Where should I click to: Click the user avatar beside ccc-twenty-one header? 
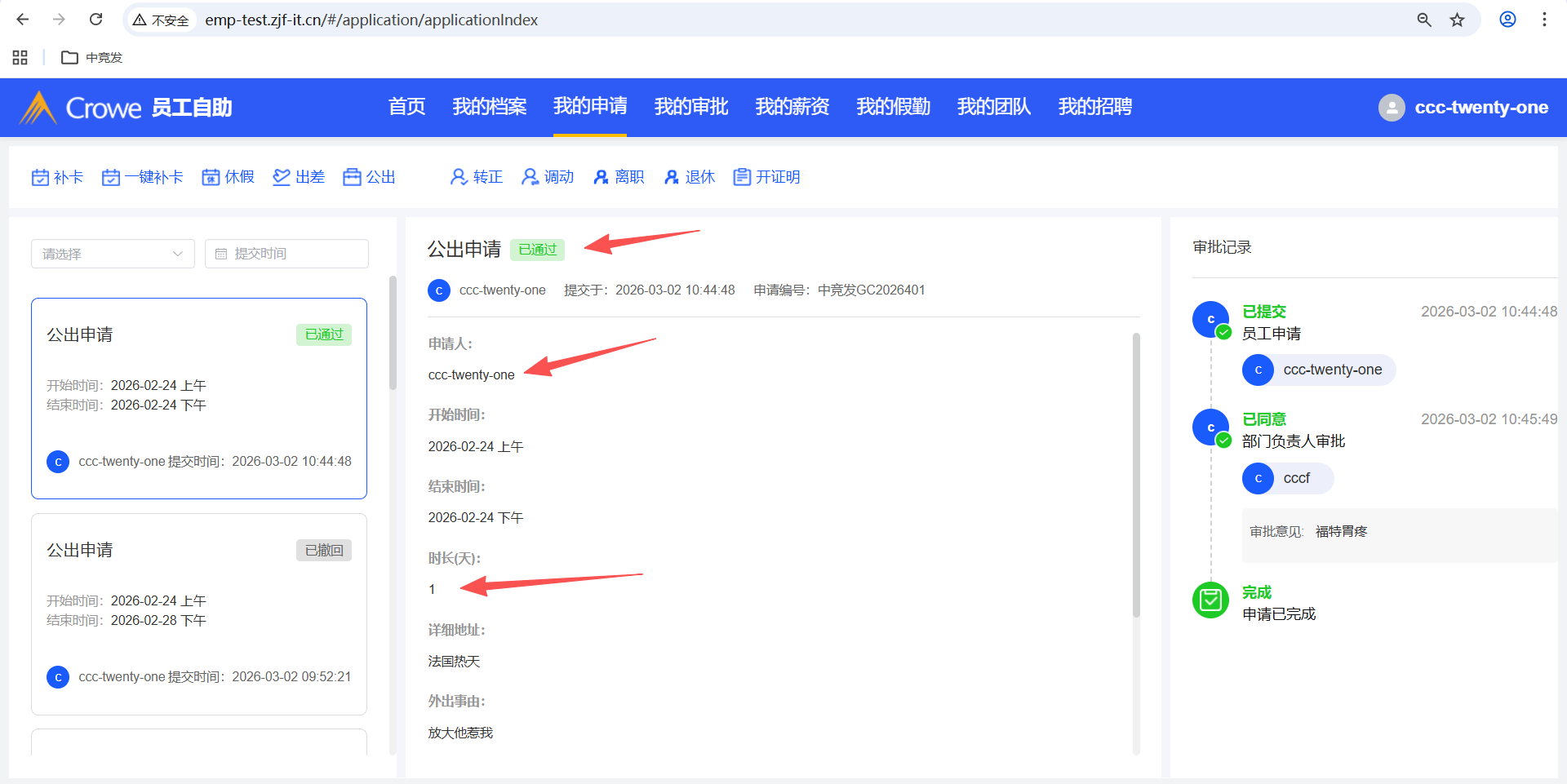[1392, 108]
